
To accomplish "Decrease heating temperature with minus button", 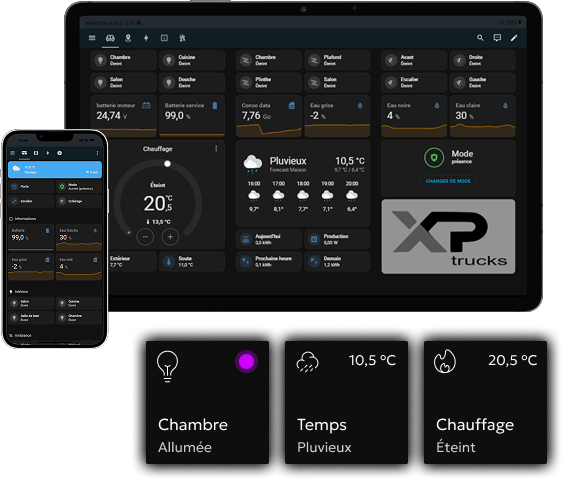I will click(x=145, y=237).
